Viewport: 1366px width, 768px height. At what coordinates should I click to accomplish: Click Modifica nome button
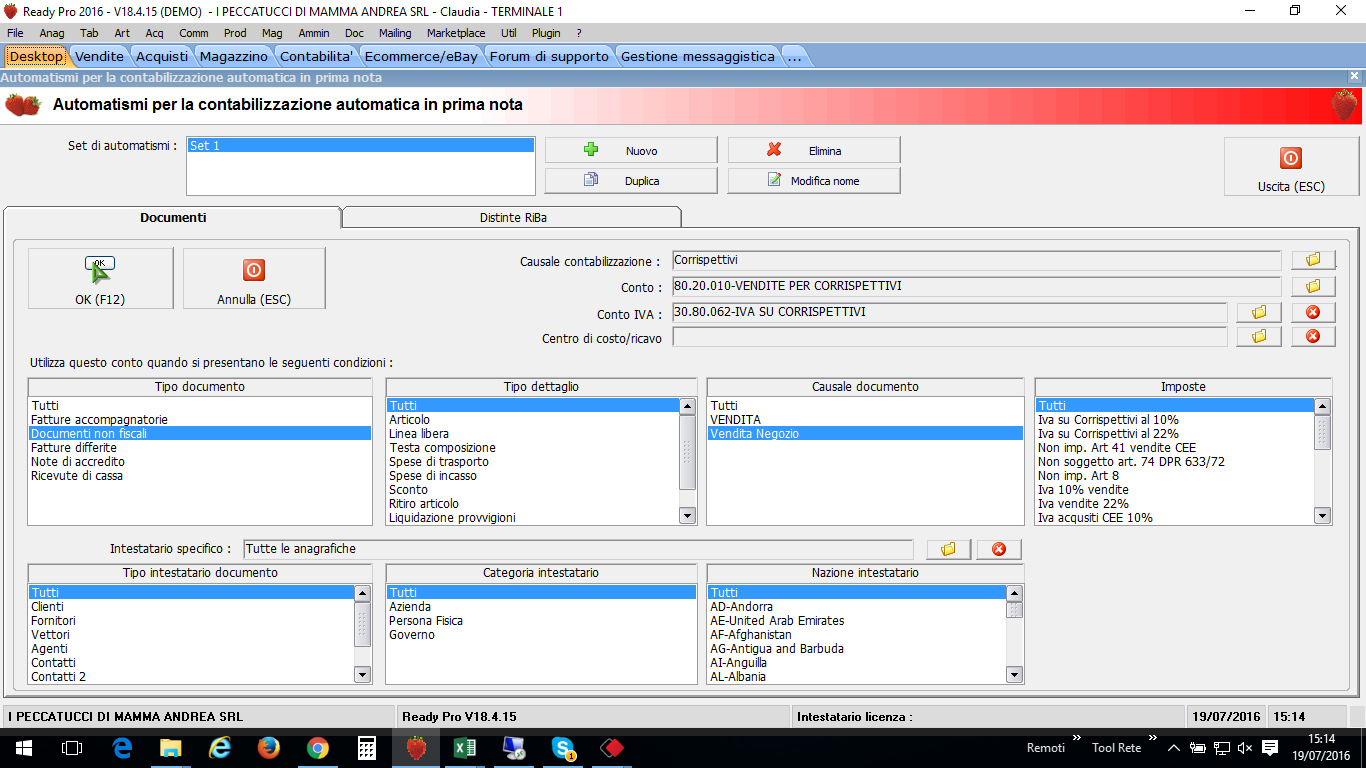[x=814, y=181]
